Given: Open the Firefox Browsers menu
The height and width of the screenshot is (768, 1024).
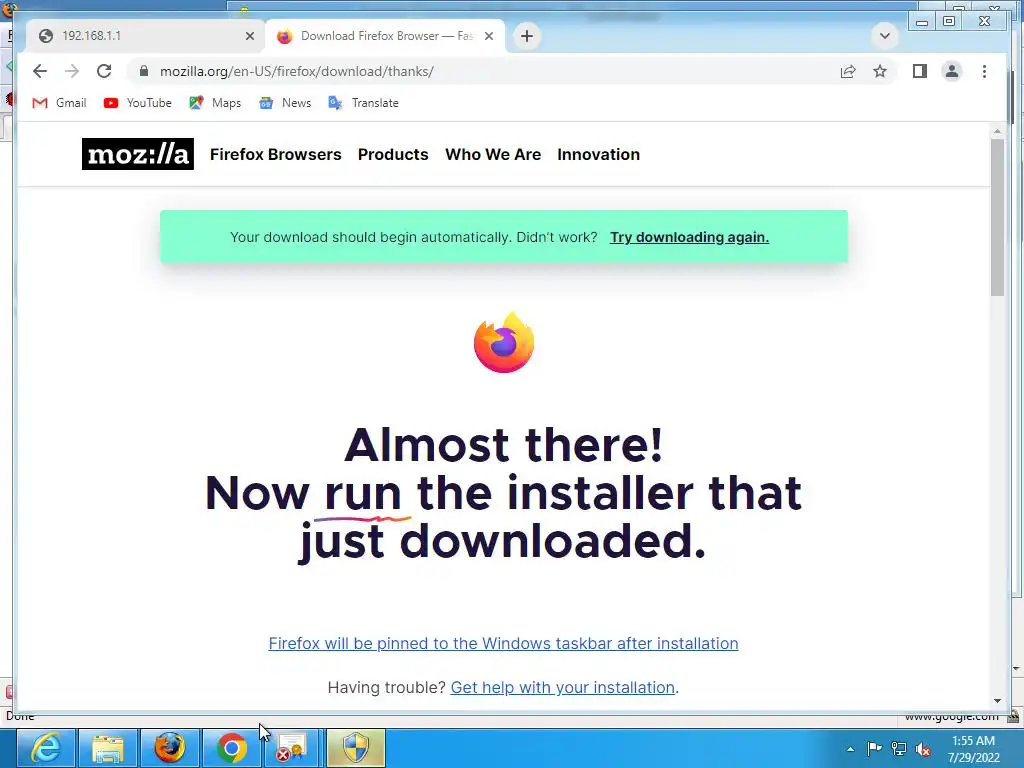Looking at the screenshot, I should [x=276, y=155].
